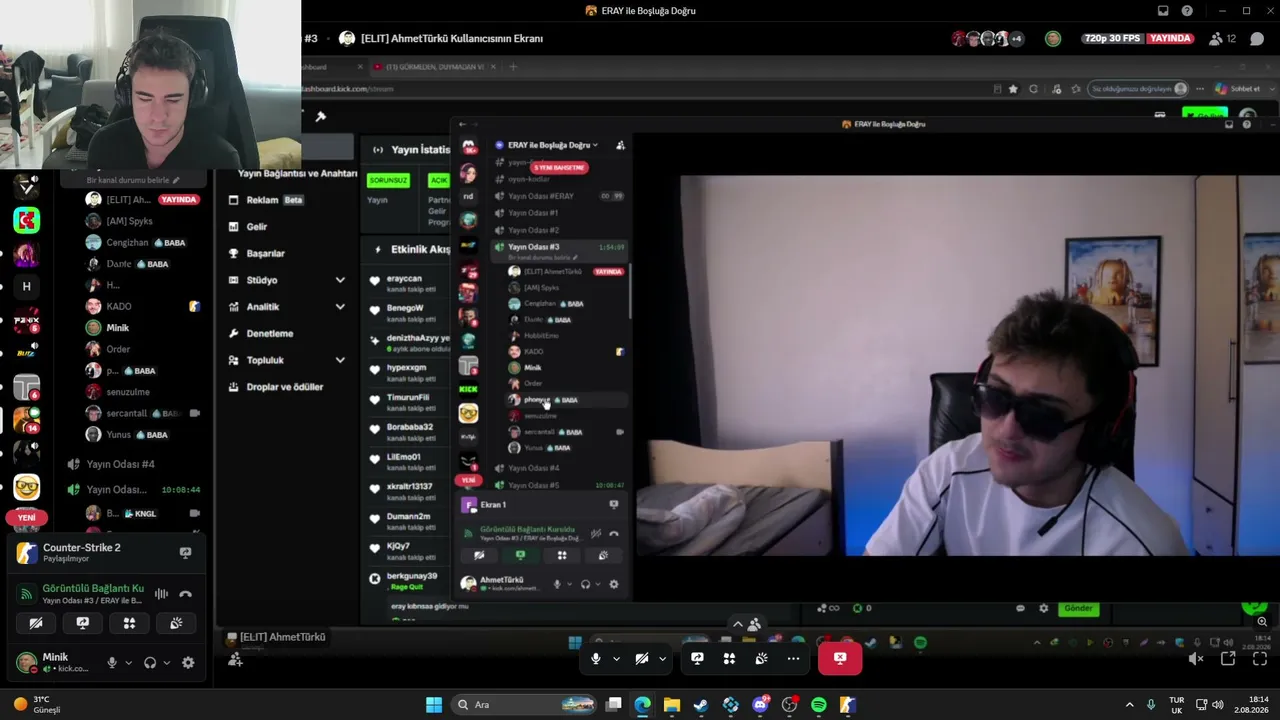Toggle deafen headphones in Discord user panel
This screenshot has height=720, width=1280.
[x=150, y=662]
